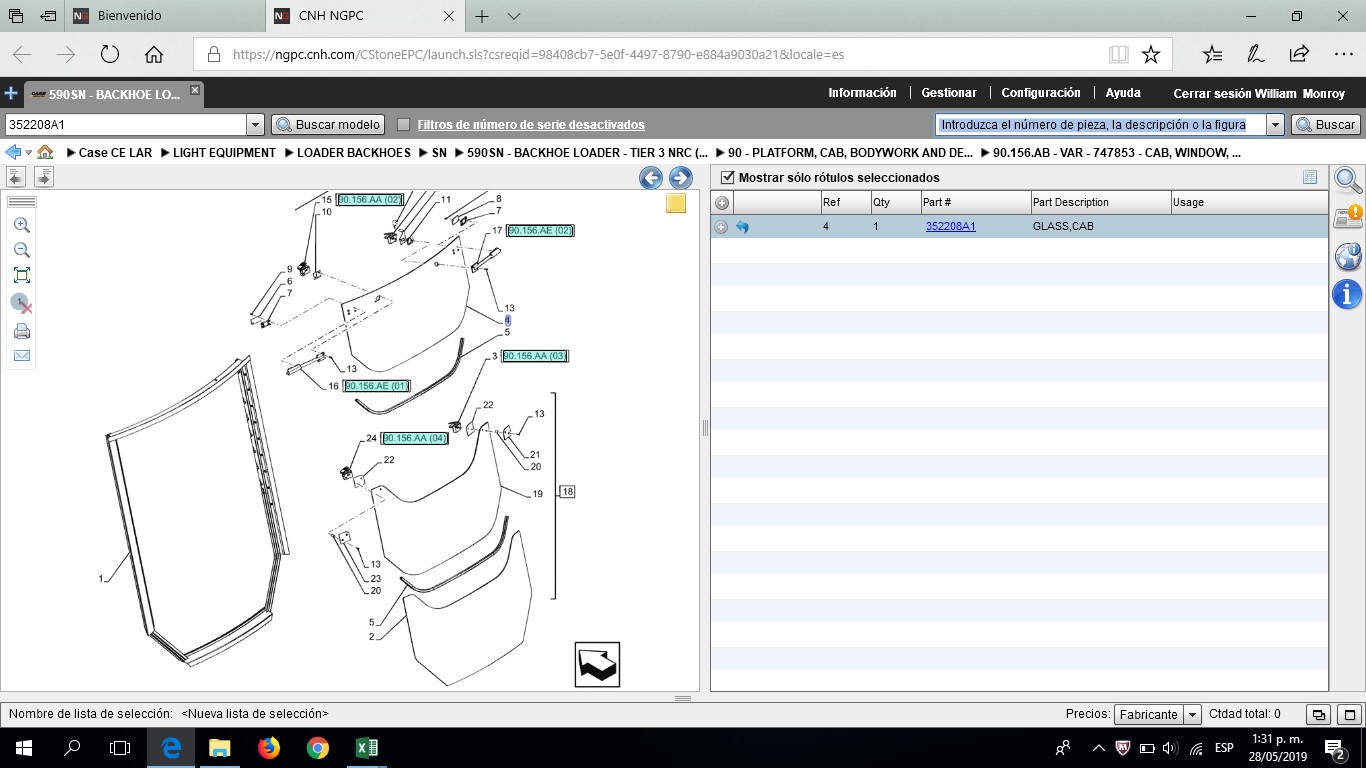Open figure link 90.156.AA (02) in the diagram
The height and width of the screenshot is (768, 1366).
coord(369,200)
